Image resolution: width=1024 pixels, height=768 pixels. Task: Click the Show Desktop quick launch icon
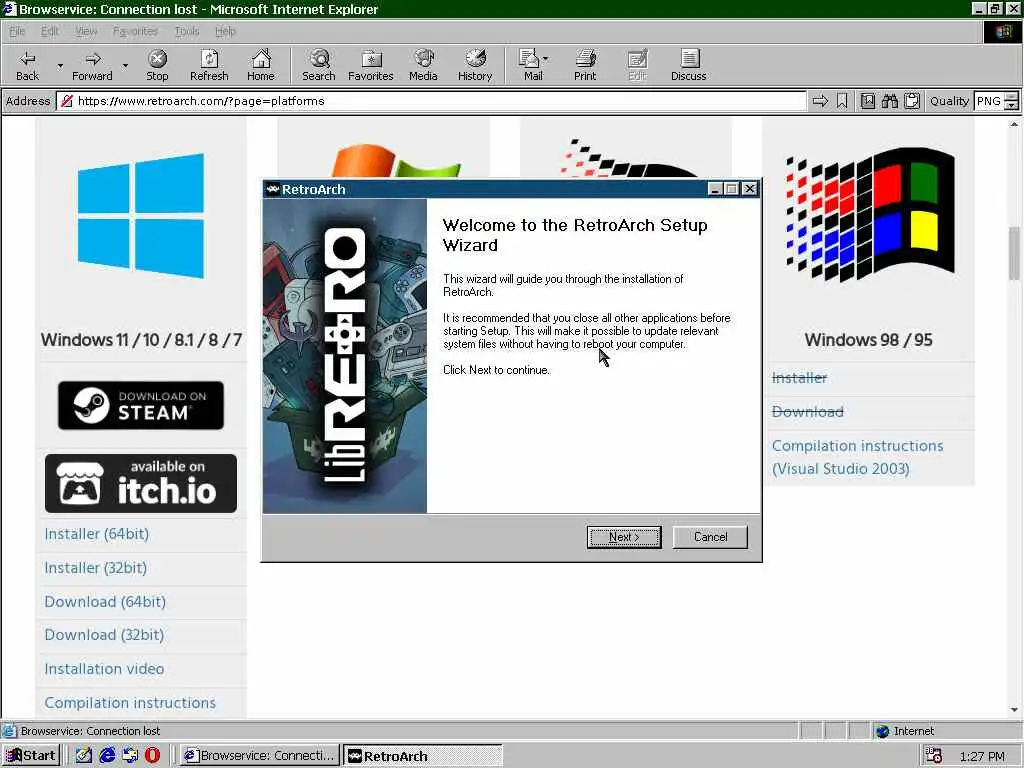pos(84,756)
